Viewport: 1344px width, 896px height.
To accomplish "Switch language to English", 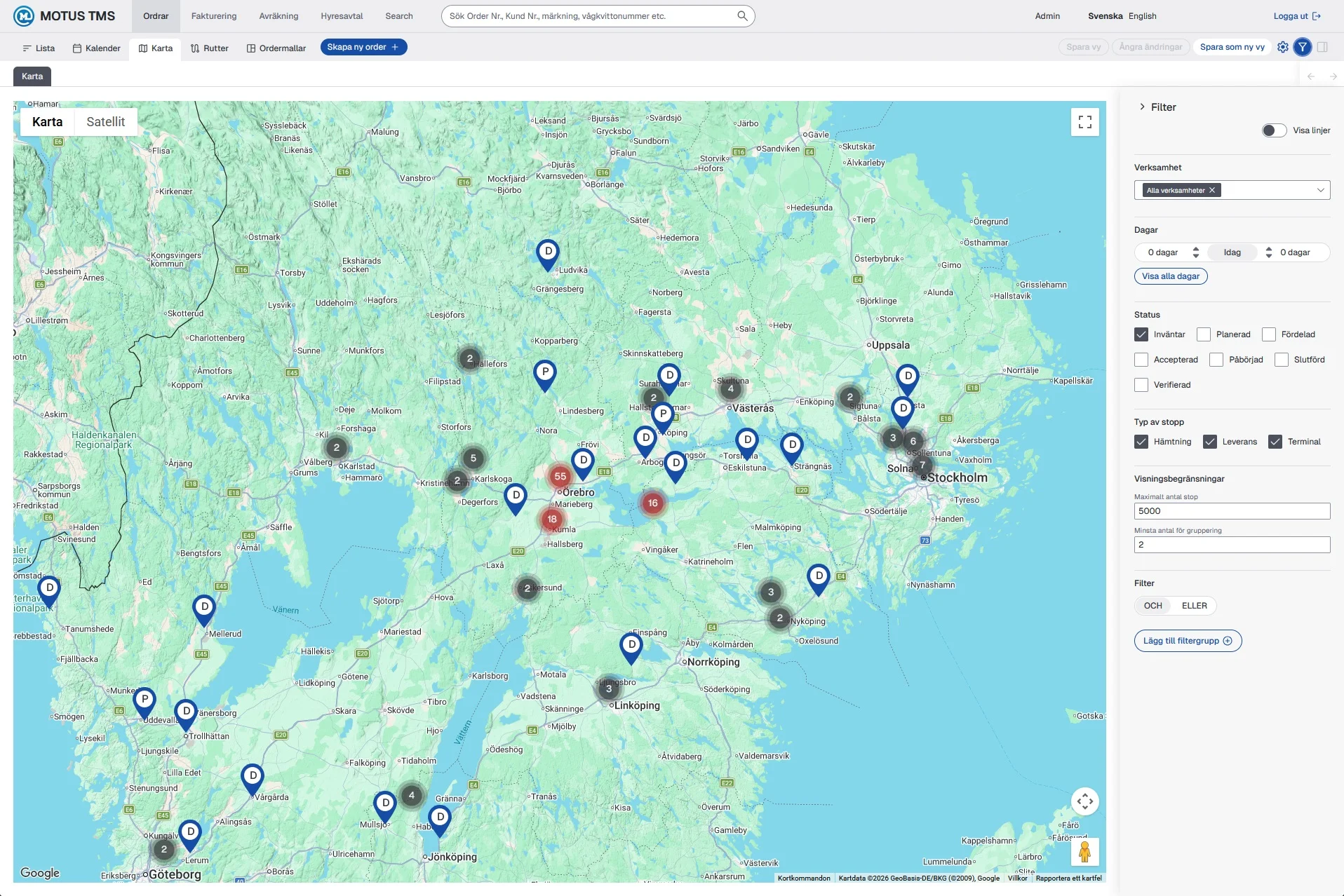I will click(x=1142, y=16).
